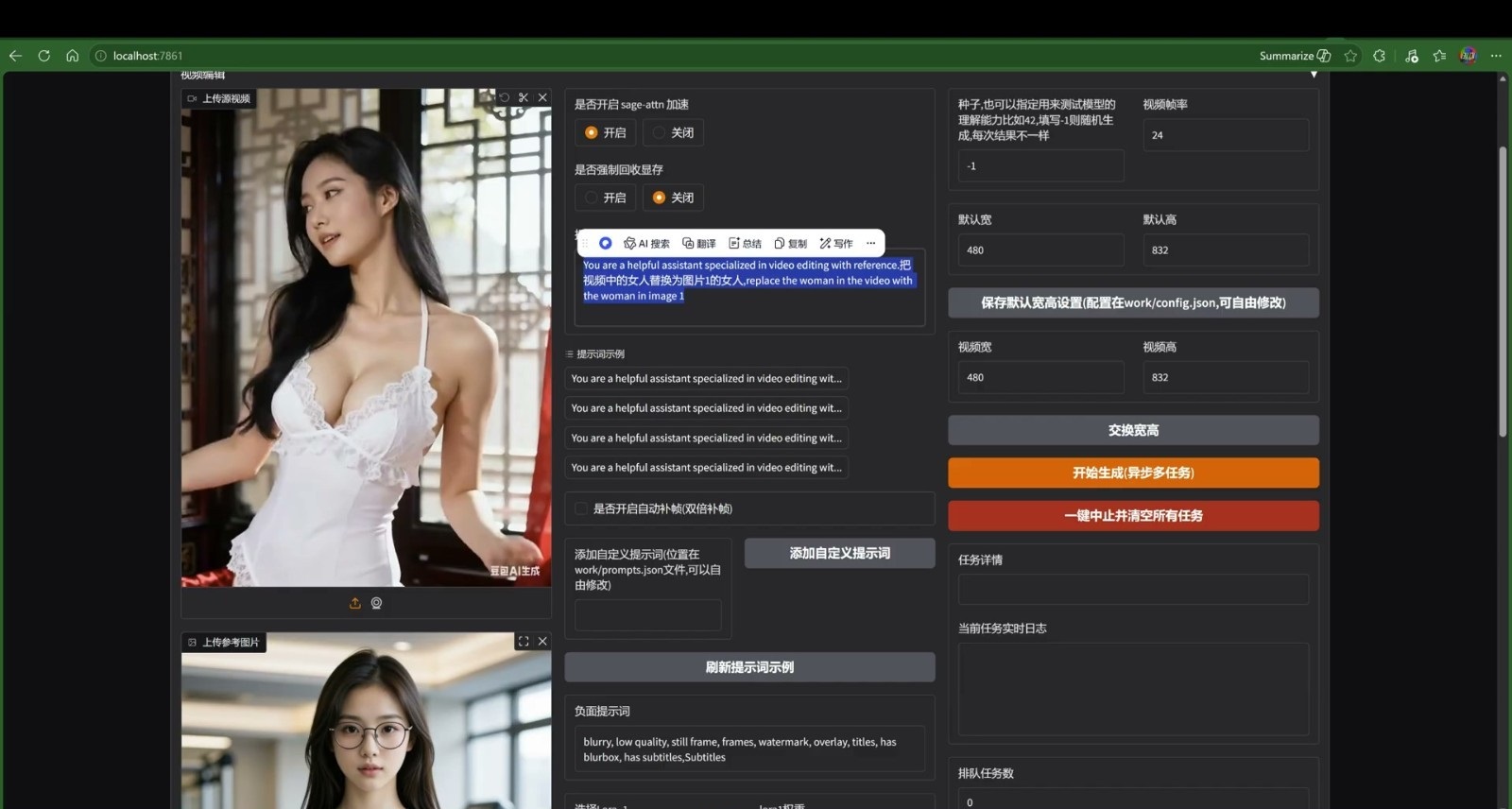This screenshot has height=809, width=1512.
Task: Collapse the section with the top triangle arrow
Action: 1314,75
